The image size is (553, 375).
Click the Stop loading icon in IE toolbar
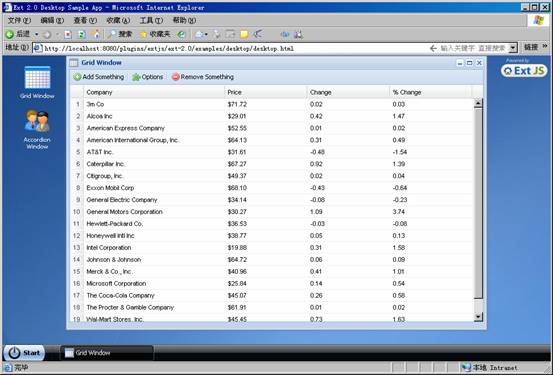tap(68, 34)
